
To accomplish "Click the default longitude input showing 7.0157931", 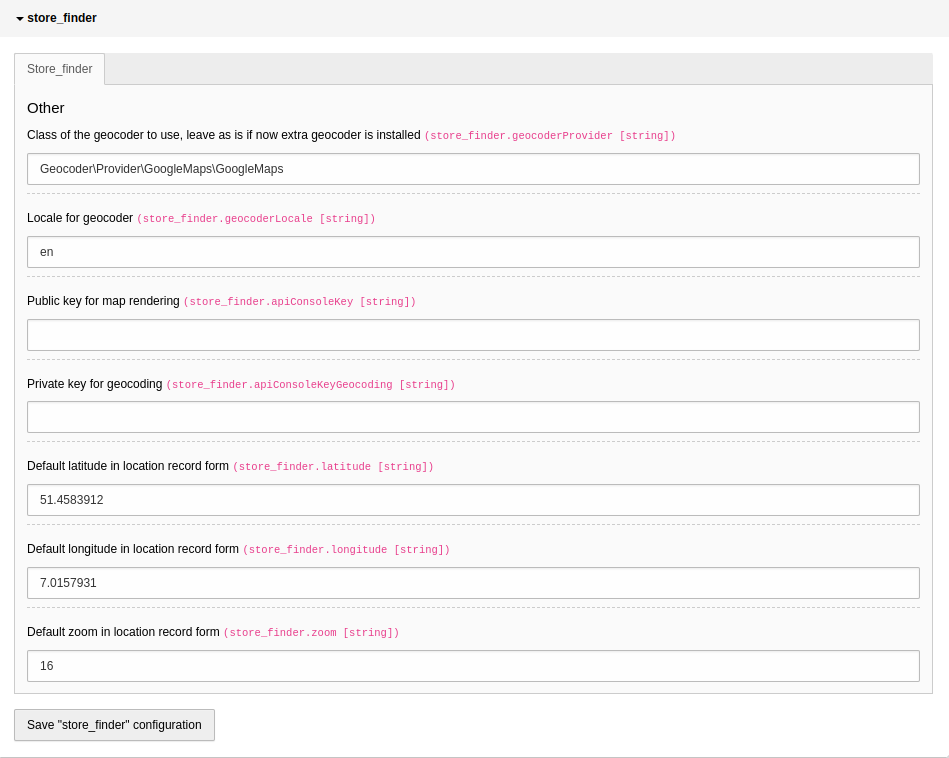I will coord(473,582).
